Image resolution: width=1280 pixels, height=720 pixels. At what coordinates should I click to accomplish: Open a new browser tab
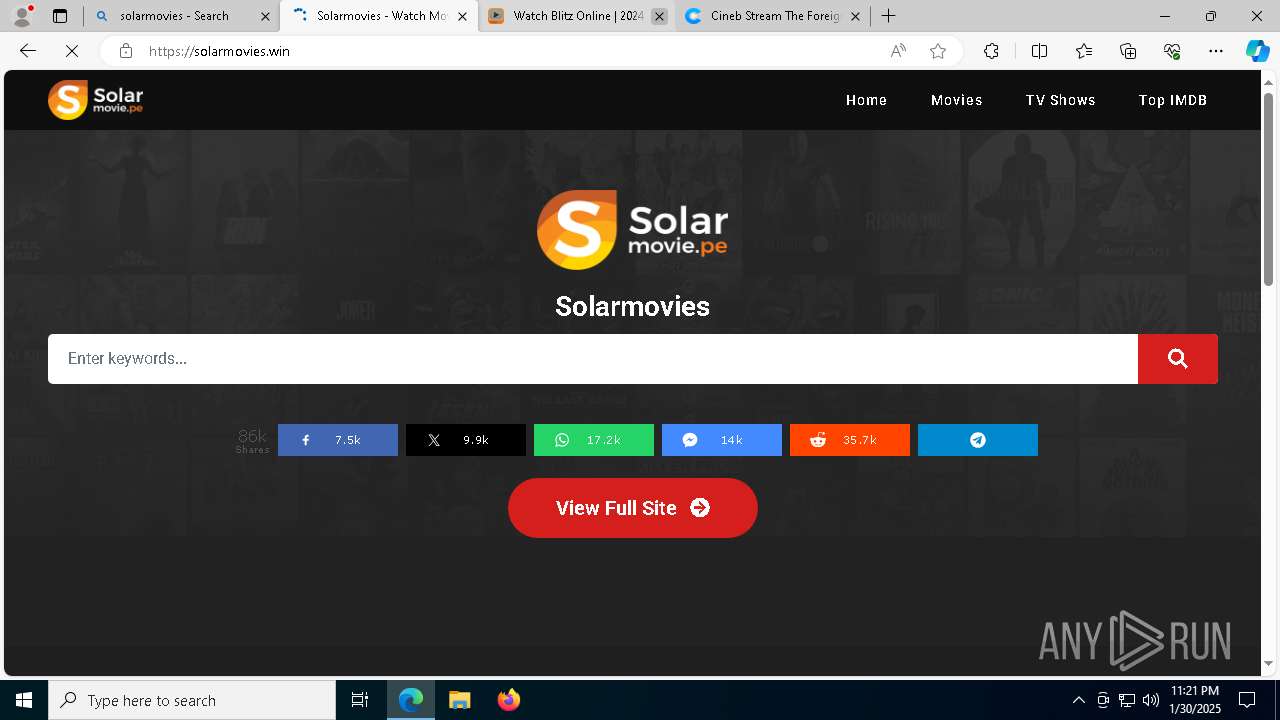coord(888,16)
